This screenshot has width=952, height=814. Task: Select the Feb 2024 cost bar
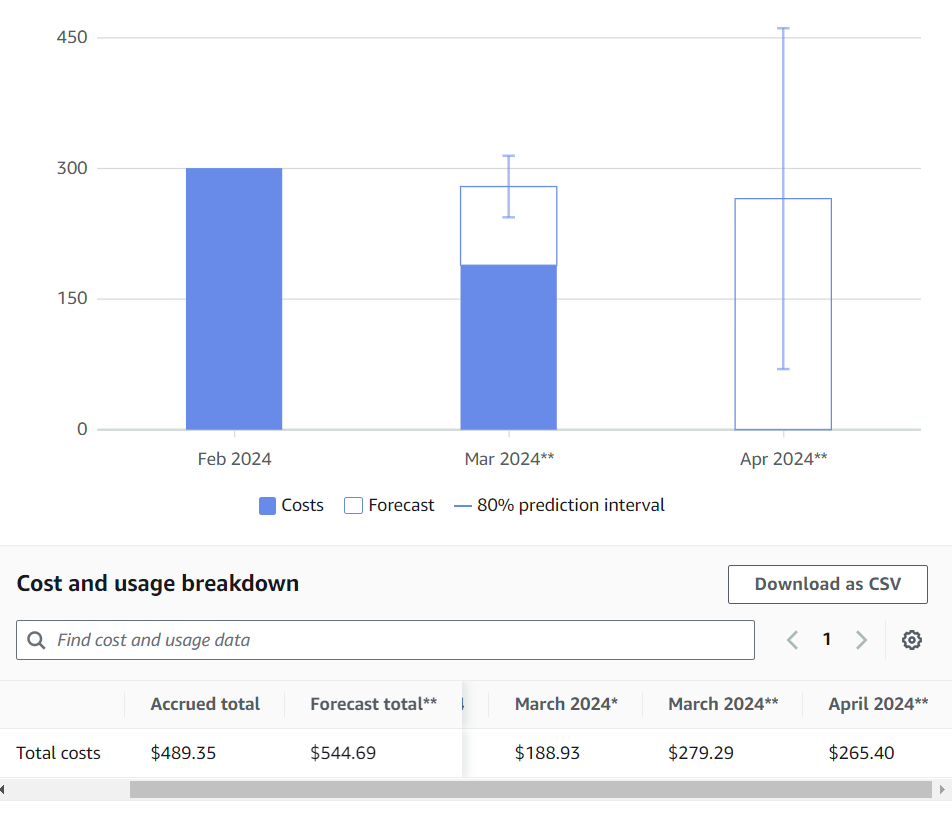[234, 300]
